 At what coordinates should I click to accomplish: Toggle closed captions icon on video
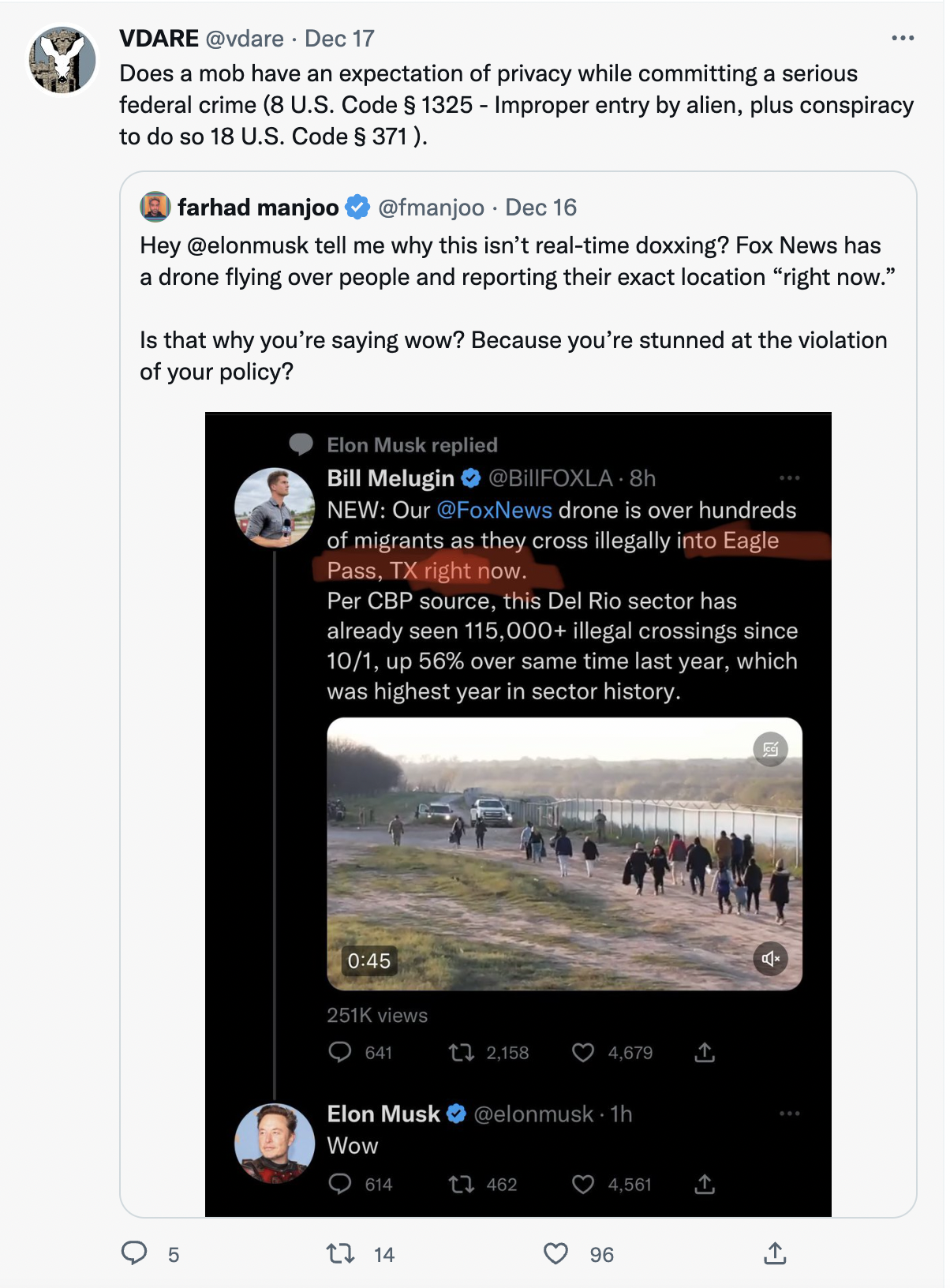coord(770,749)
